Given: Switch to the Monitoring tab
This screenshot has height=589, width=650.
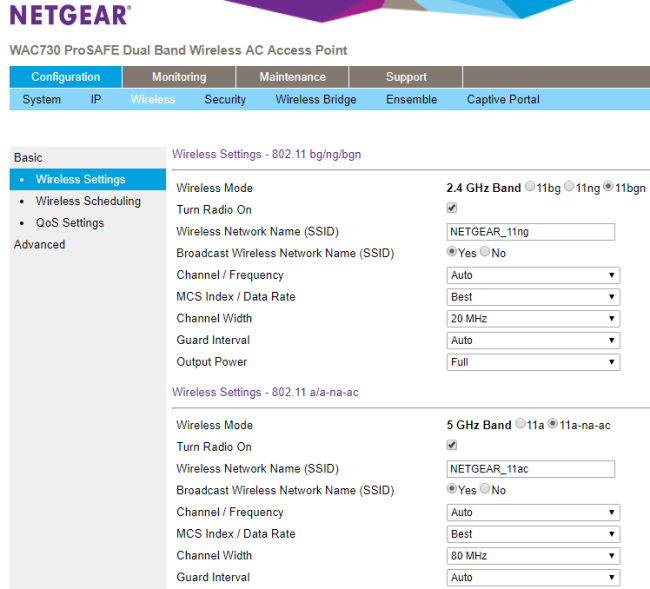Looking at the screenshot, I should tap(179, 77).
